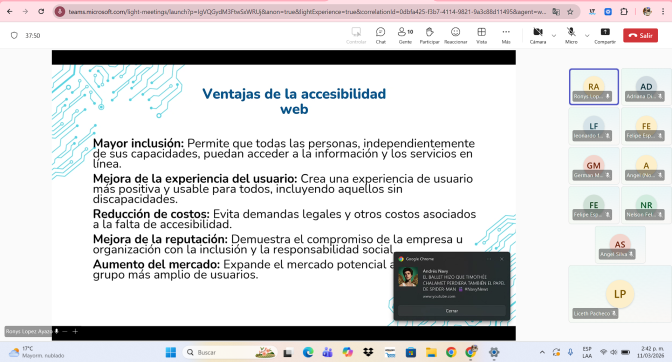The height and width of the screenshot is (362, 672).
Task: Open Microsoft Teams from the taskbar
Action: [327, 352]
